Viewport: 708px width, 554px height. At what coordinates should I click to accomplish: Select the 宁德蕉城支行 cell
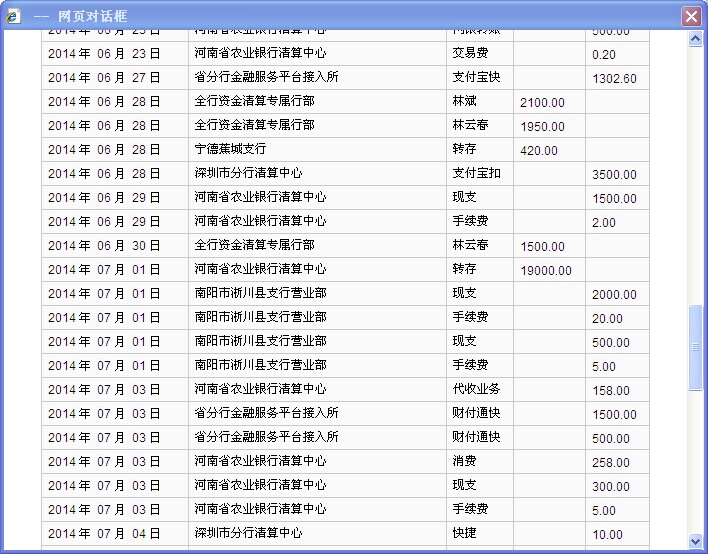coord(230,149)
